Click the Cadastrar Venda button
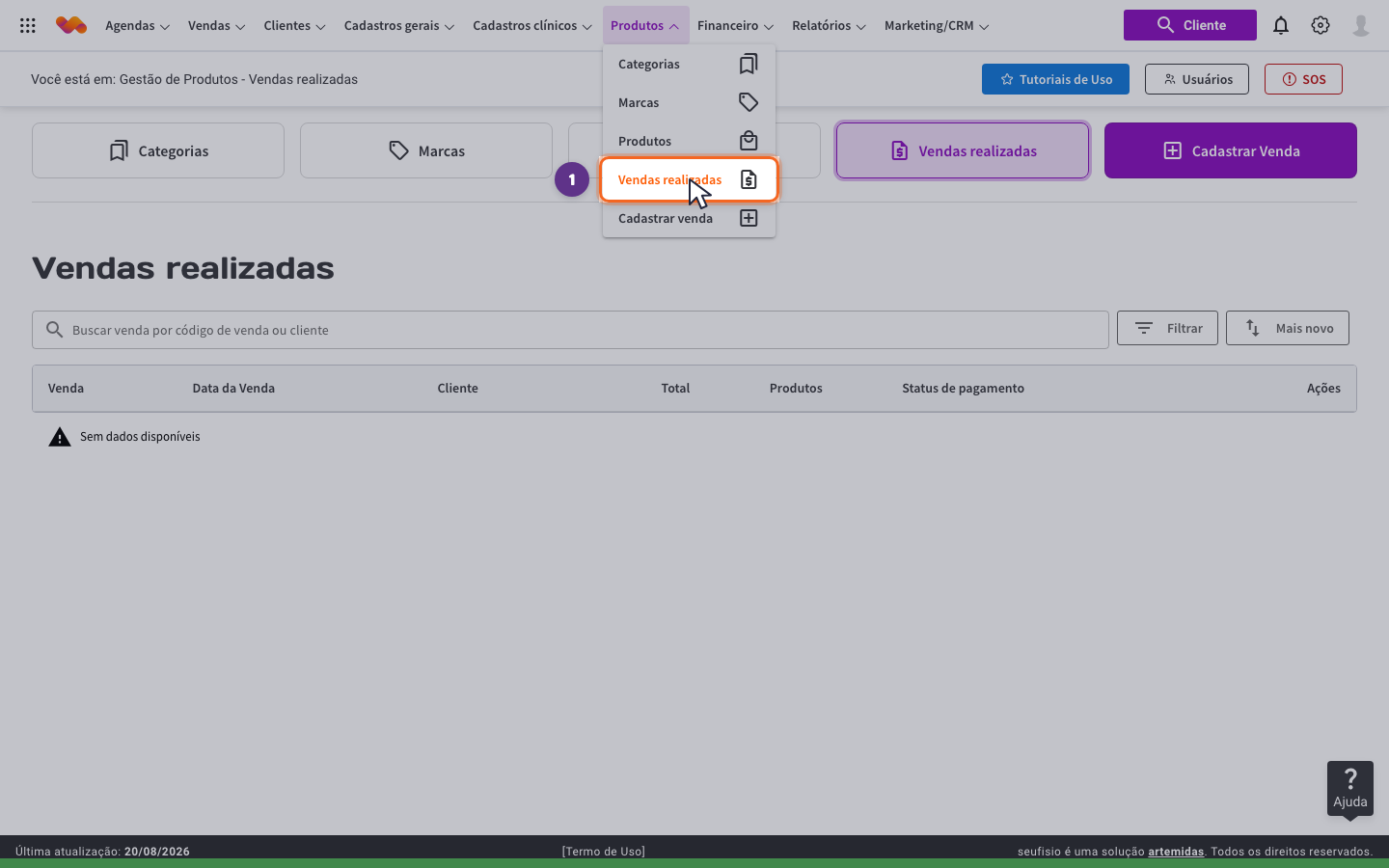 (1231, 150)
